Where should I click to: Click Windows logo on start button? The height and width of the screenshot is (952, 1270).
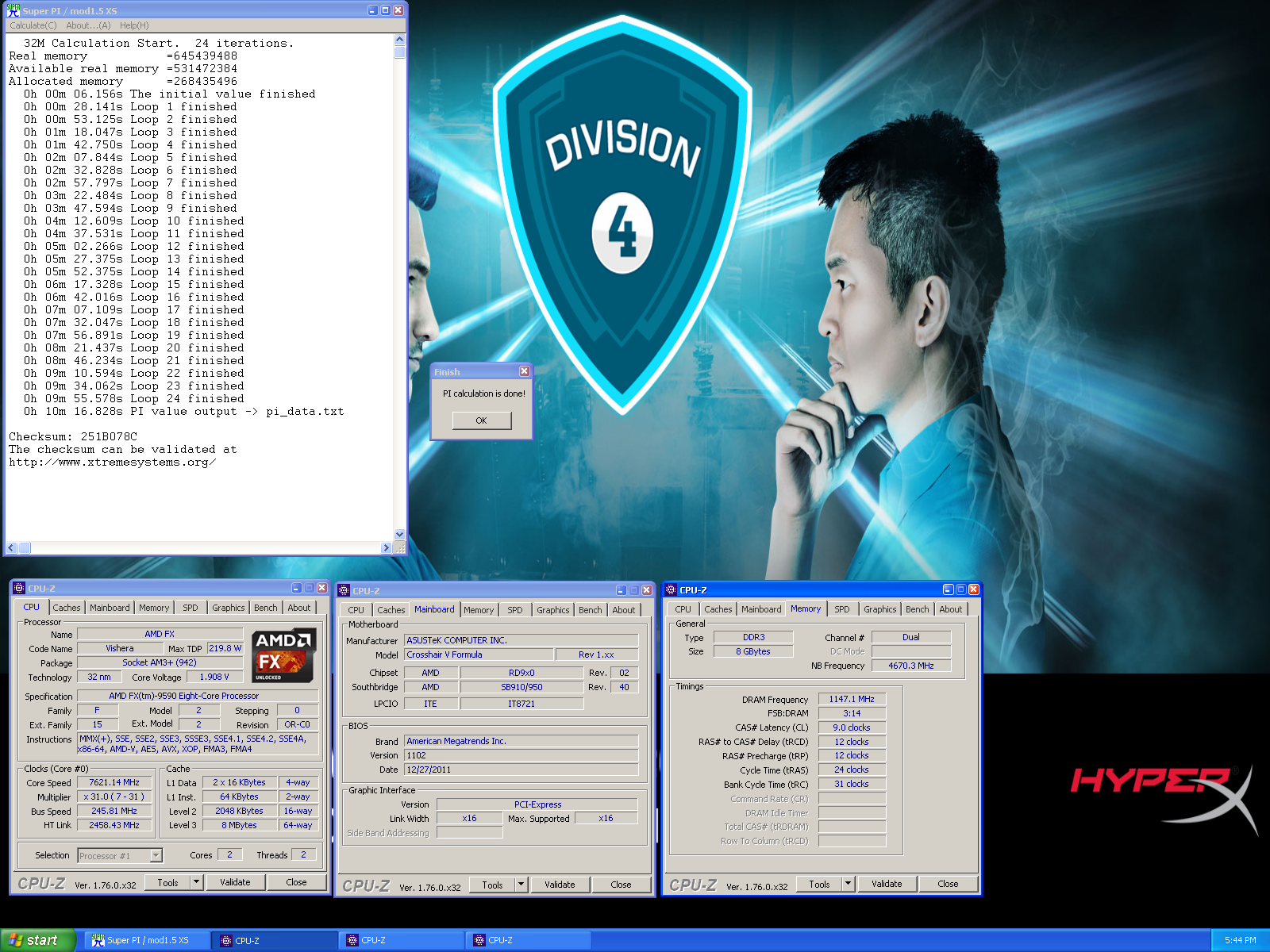(x=15, y=940)
